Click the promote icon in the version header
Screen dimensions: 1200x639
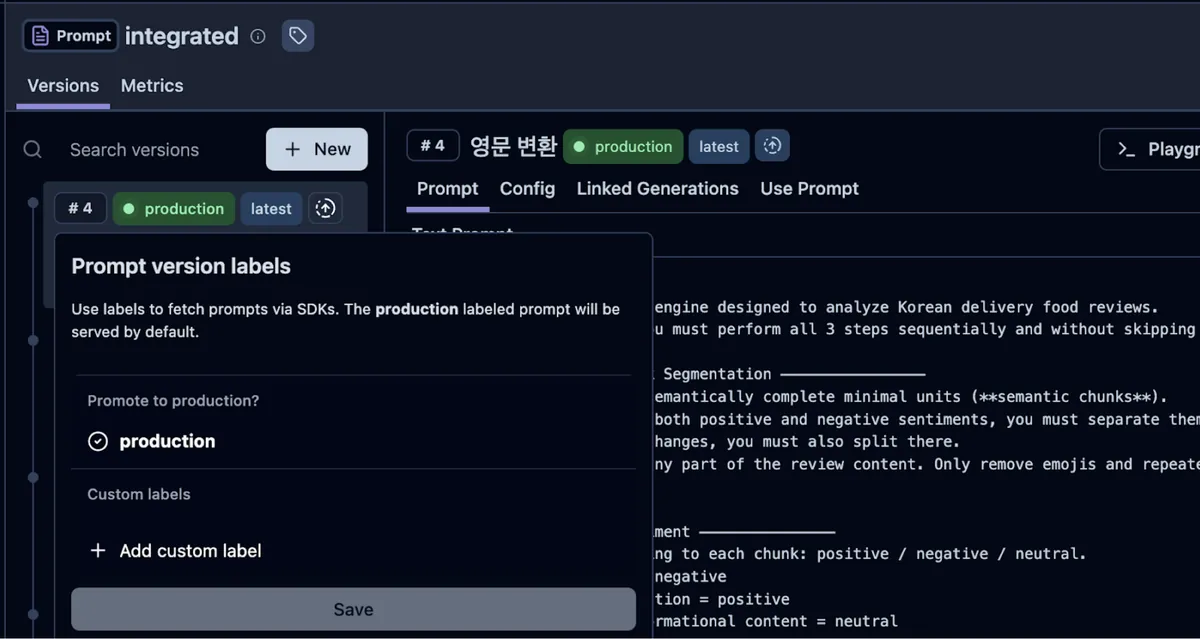click(772, 146)
